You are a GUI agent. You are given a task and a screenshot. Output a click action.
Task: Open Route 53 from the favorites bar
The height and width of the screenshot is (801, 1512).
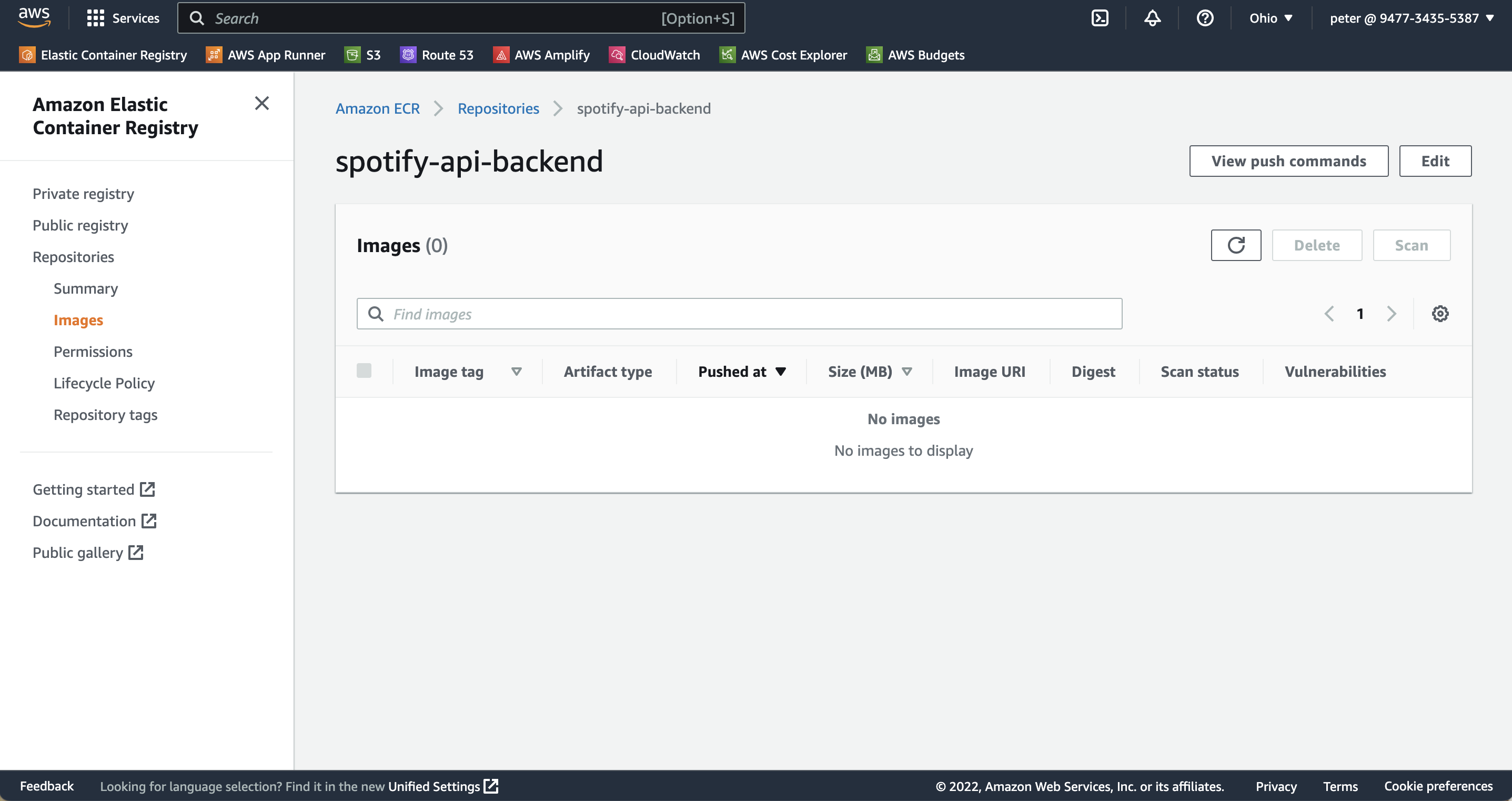[437, 55]
